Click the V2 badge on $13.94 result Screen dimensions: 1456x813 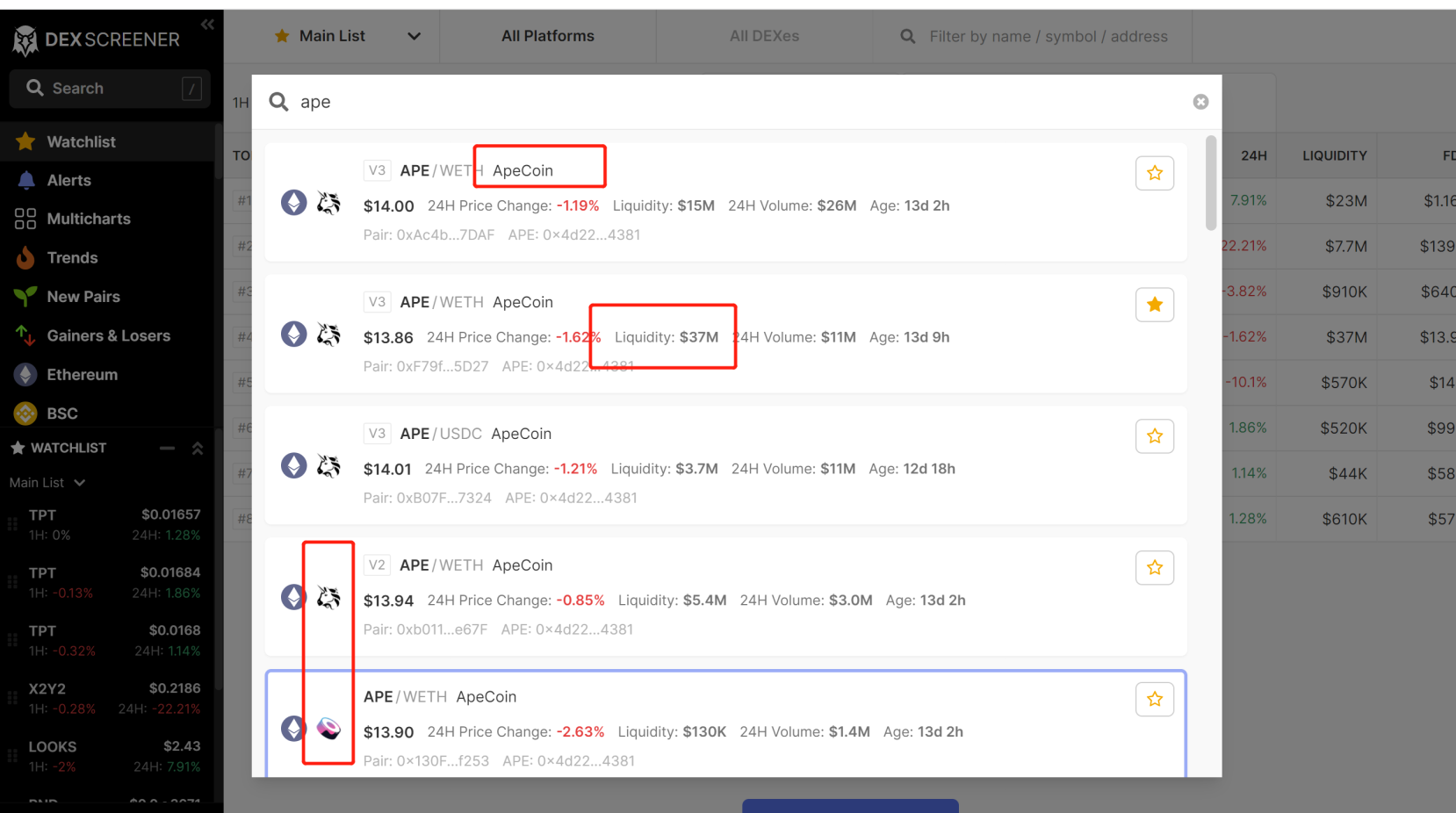click(x=377, y=565)
